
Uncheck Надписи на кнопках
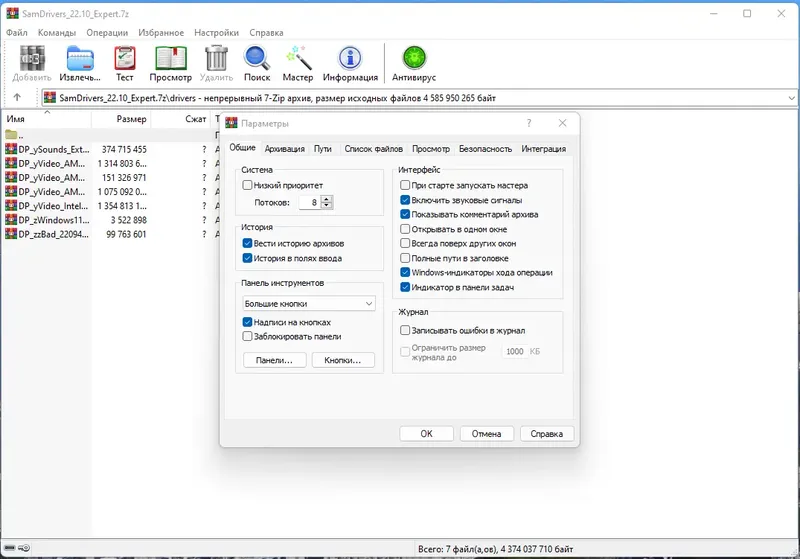(247, 322)
